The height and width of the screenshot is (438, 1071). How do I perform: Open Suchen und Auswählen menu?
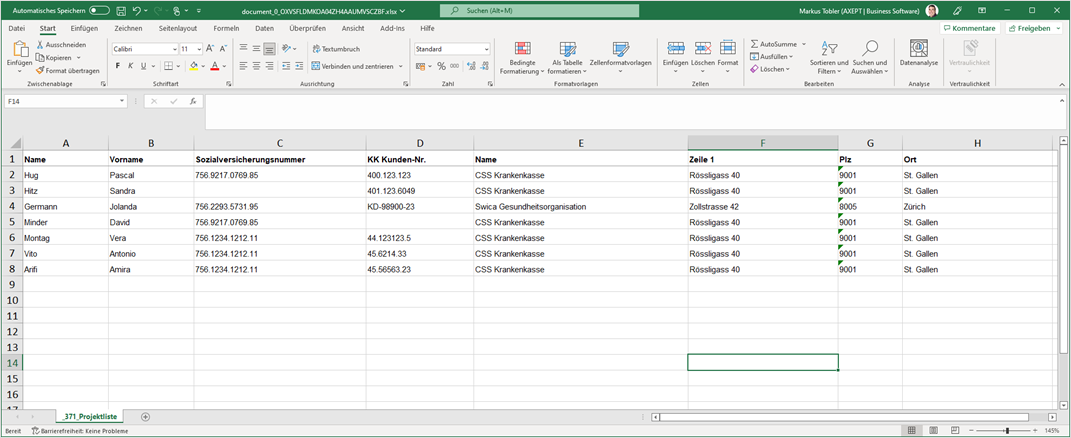pyautogui.click(x=870, y=58)
